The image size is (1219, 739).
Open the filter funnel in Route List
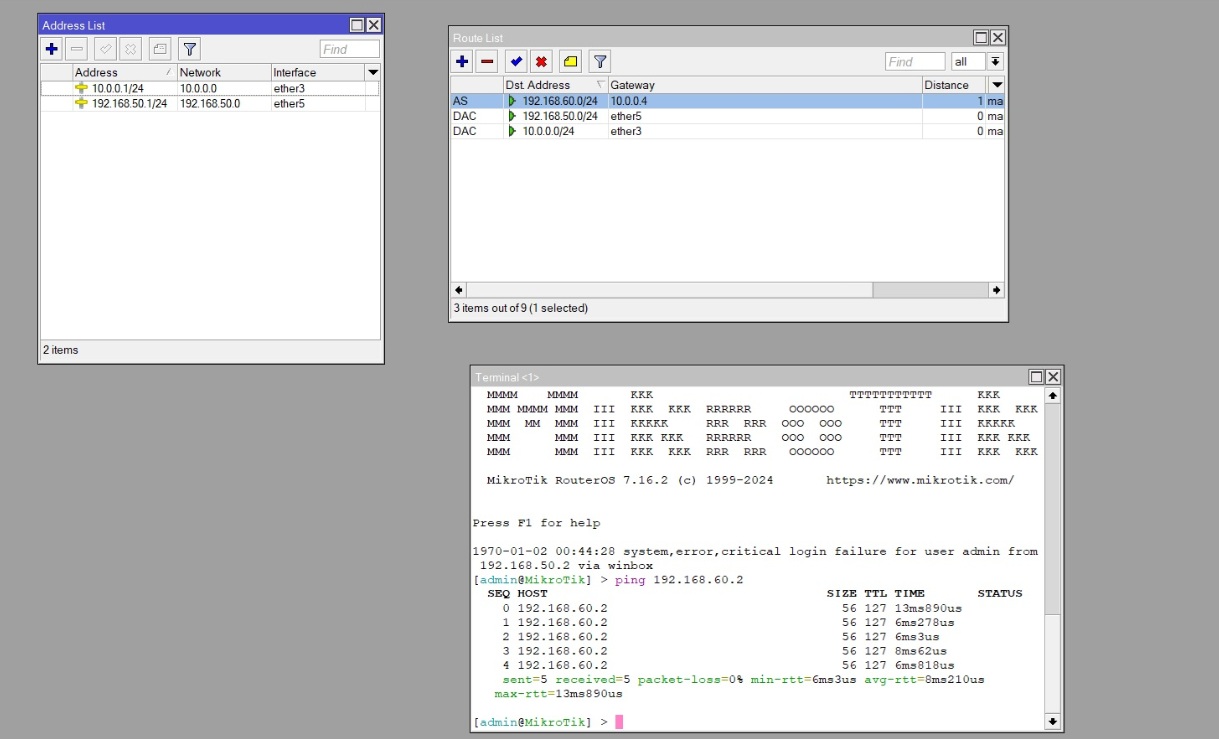coord(599,61)
